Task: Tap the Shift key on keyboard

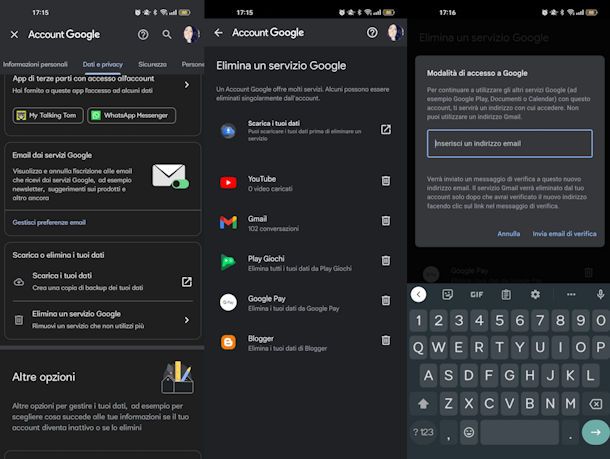Action: click(x=423, y=404)
